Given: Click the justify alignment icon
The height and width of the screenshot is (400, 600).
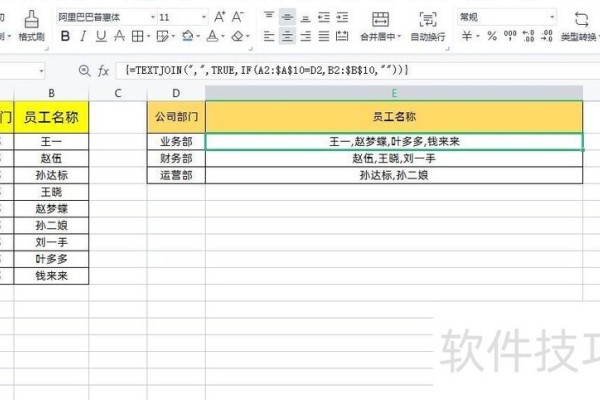Looking at the screenshot, I should [x=324, y=36].
